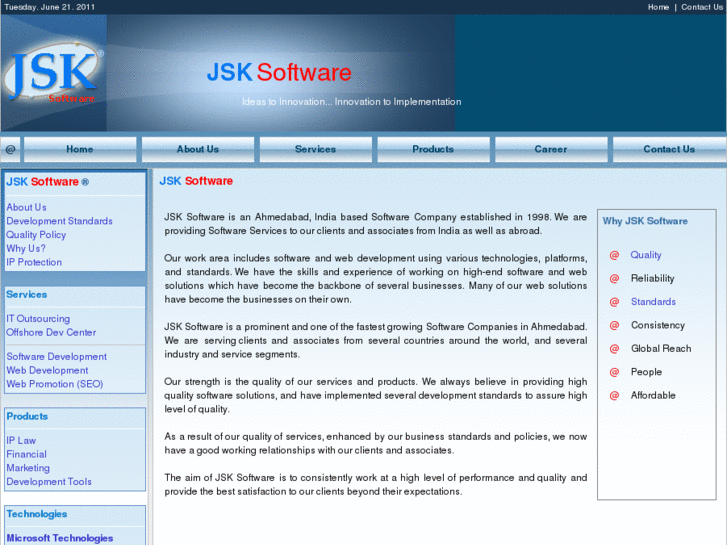Screen dimensions: 727x545
Task: Click the Services sidebar heading
Action: tap(26, 295)
